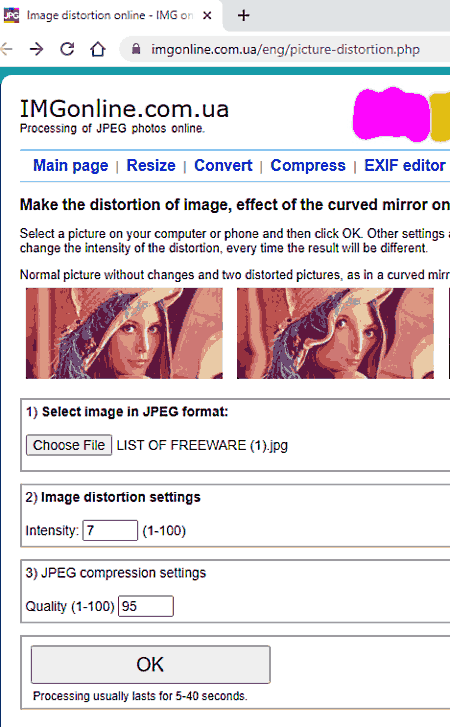
Task: Click the address bar URL
Action: tap(285, 49)
